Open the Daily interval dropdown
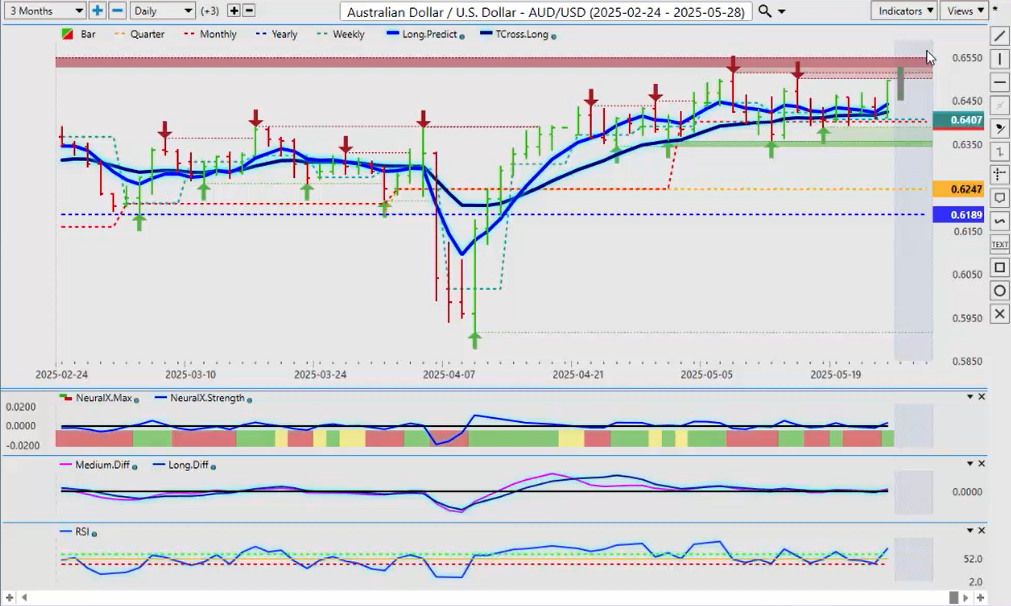The image size is (1011, 606). coord(162,11)
